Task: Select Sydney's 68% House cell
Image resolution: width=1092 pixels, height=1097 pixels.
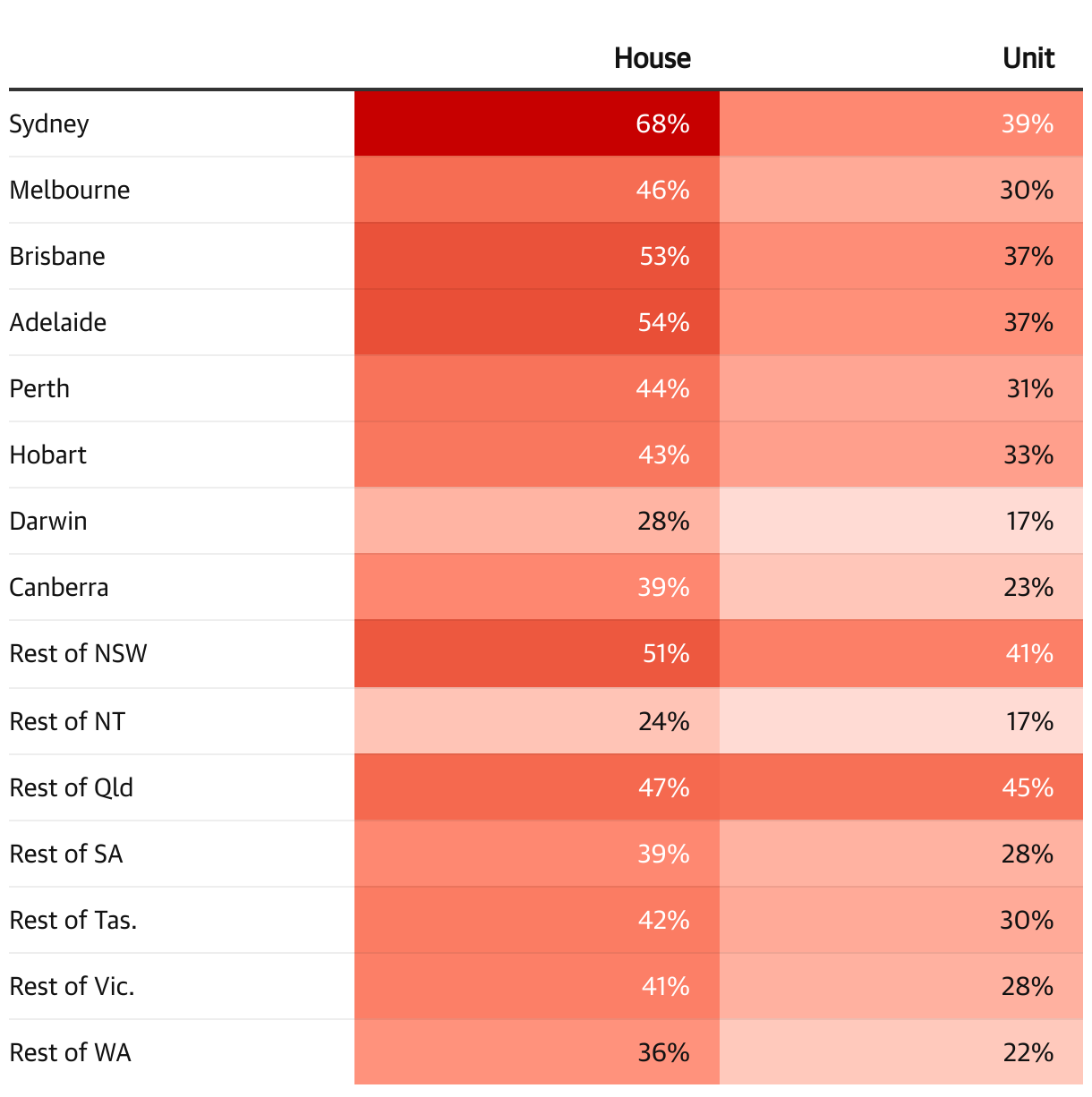Action: pyautogui.click(x=537, y=123)
